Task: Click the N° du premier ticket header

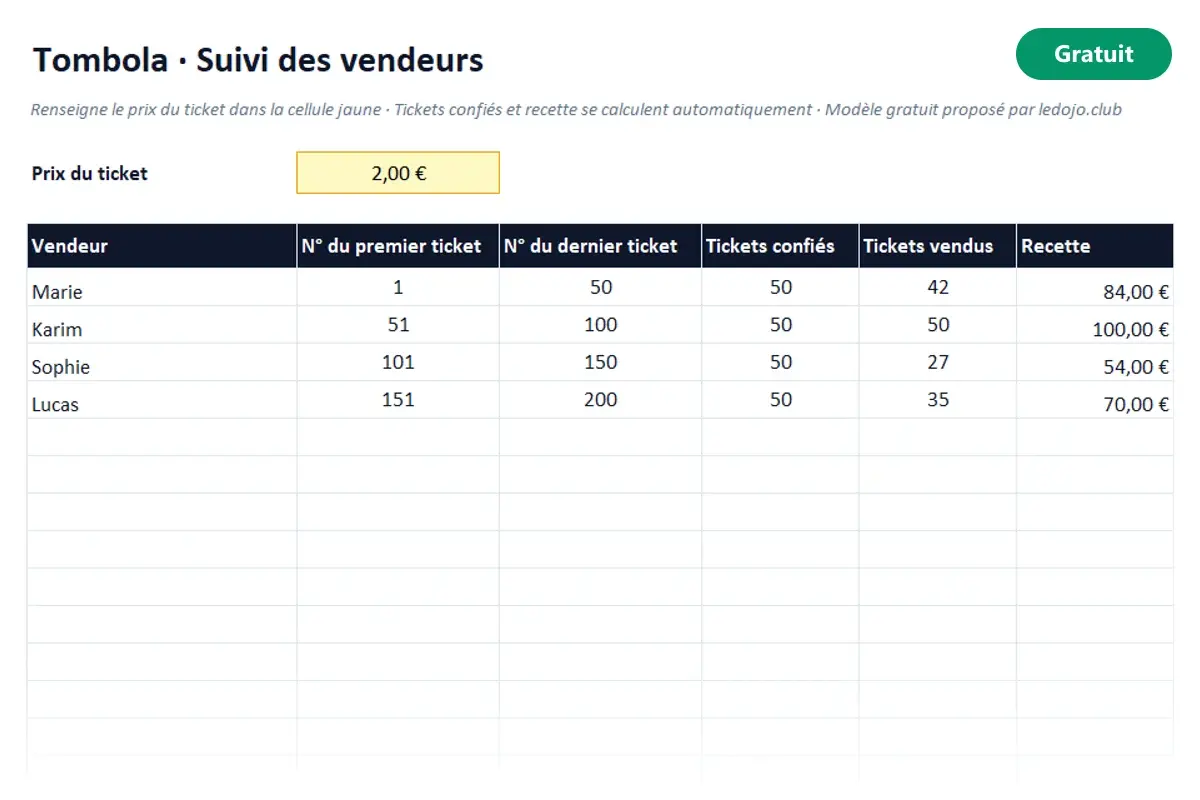Action: [x=398, y=246]
